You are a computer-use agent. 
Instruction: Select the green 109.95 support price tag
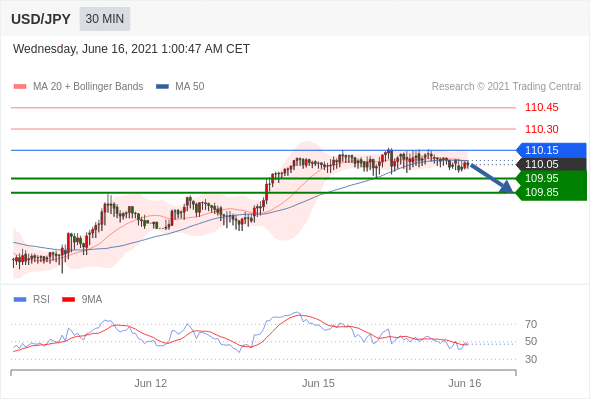pos(551,178)
